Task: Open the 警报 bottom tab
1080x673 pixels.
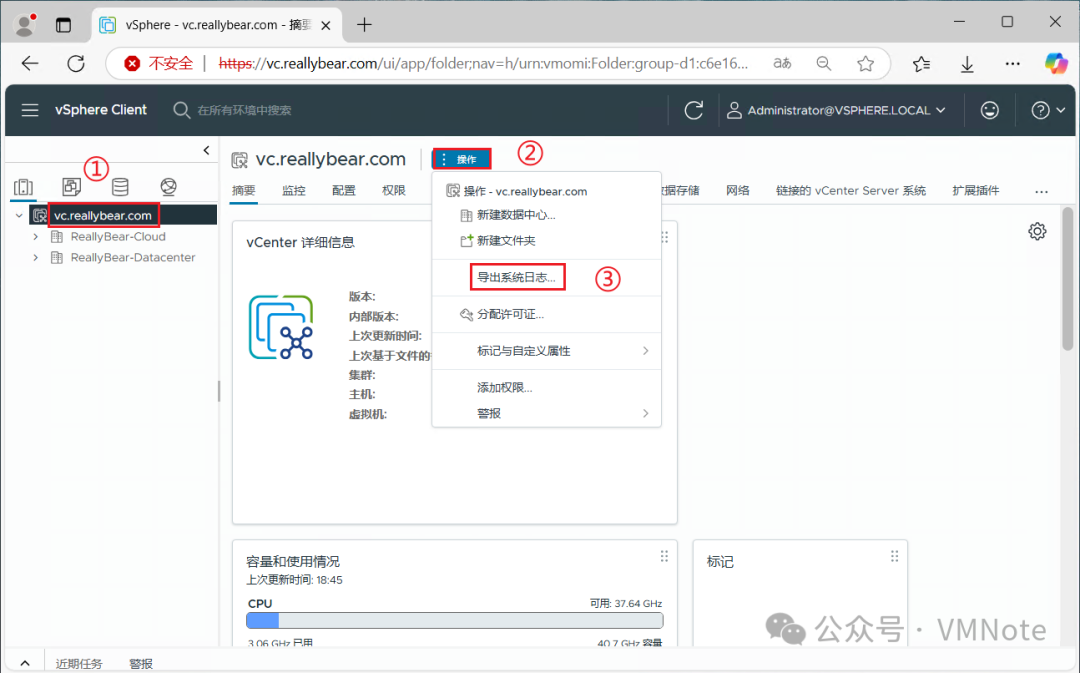Action: [x=141, y=663]
